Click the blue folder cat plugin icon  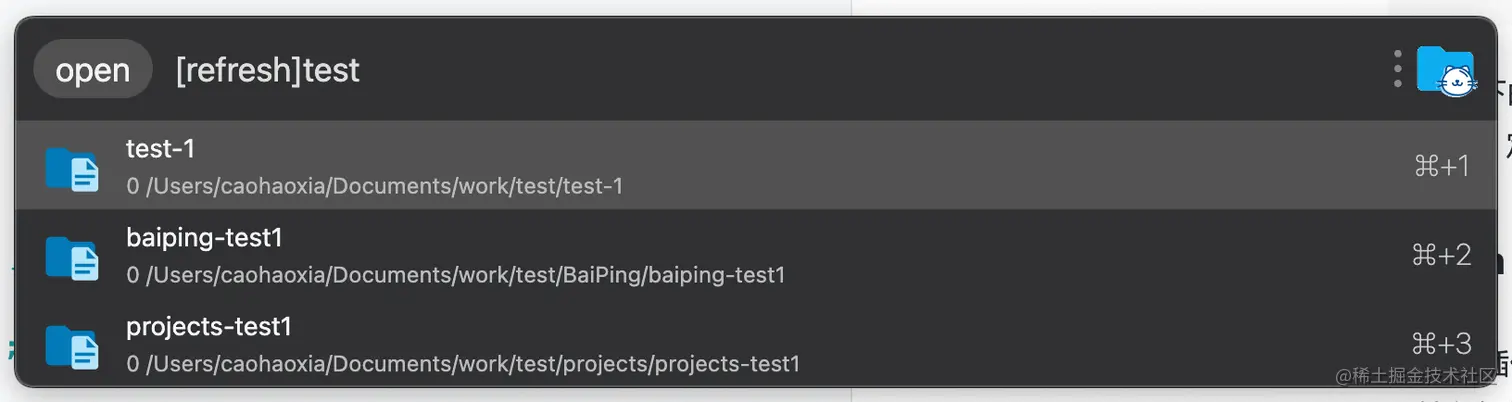point(1445,72)
